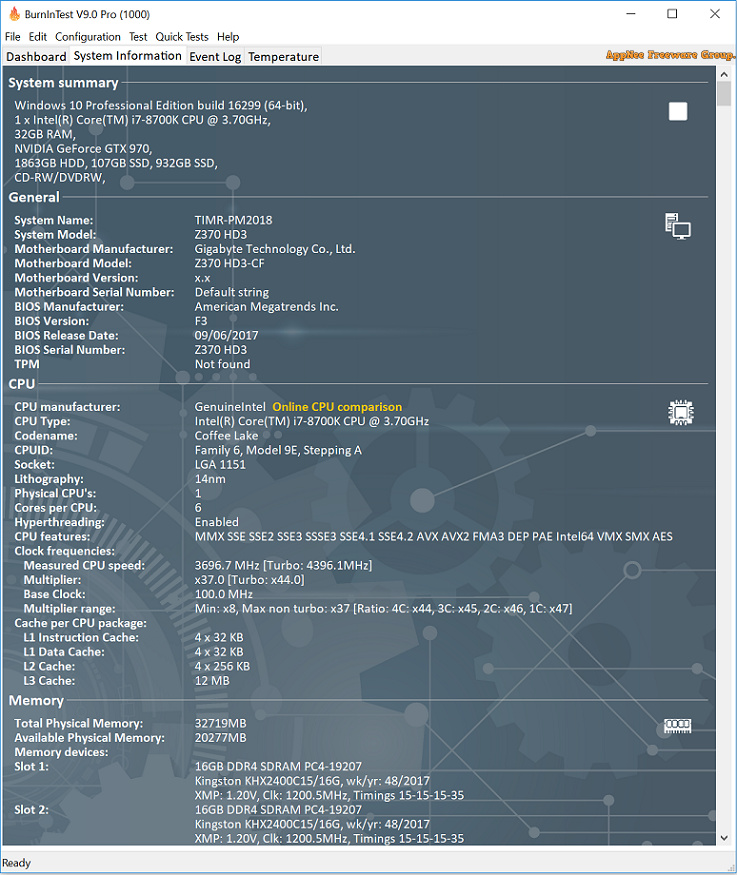
Task: Select the System Information tab
Action: 128,56
